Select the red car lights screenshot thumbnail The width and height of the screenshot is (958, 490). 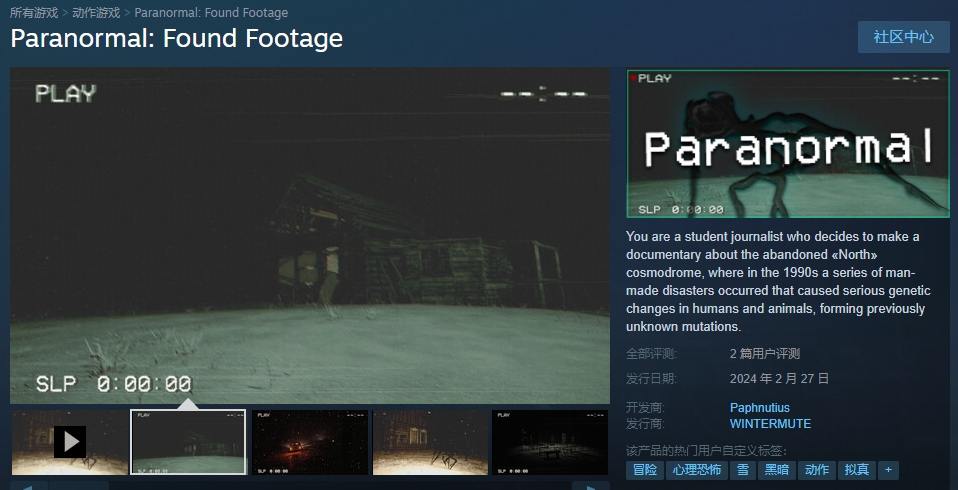(310, 442)
